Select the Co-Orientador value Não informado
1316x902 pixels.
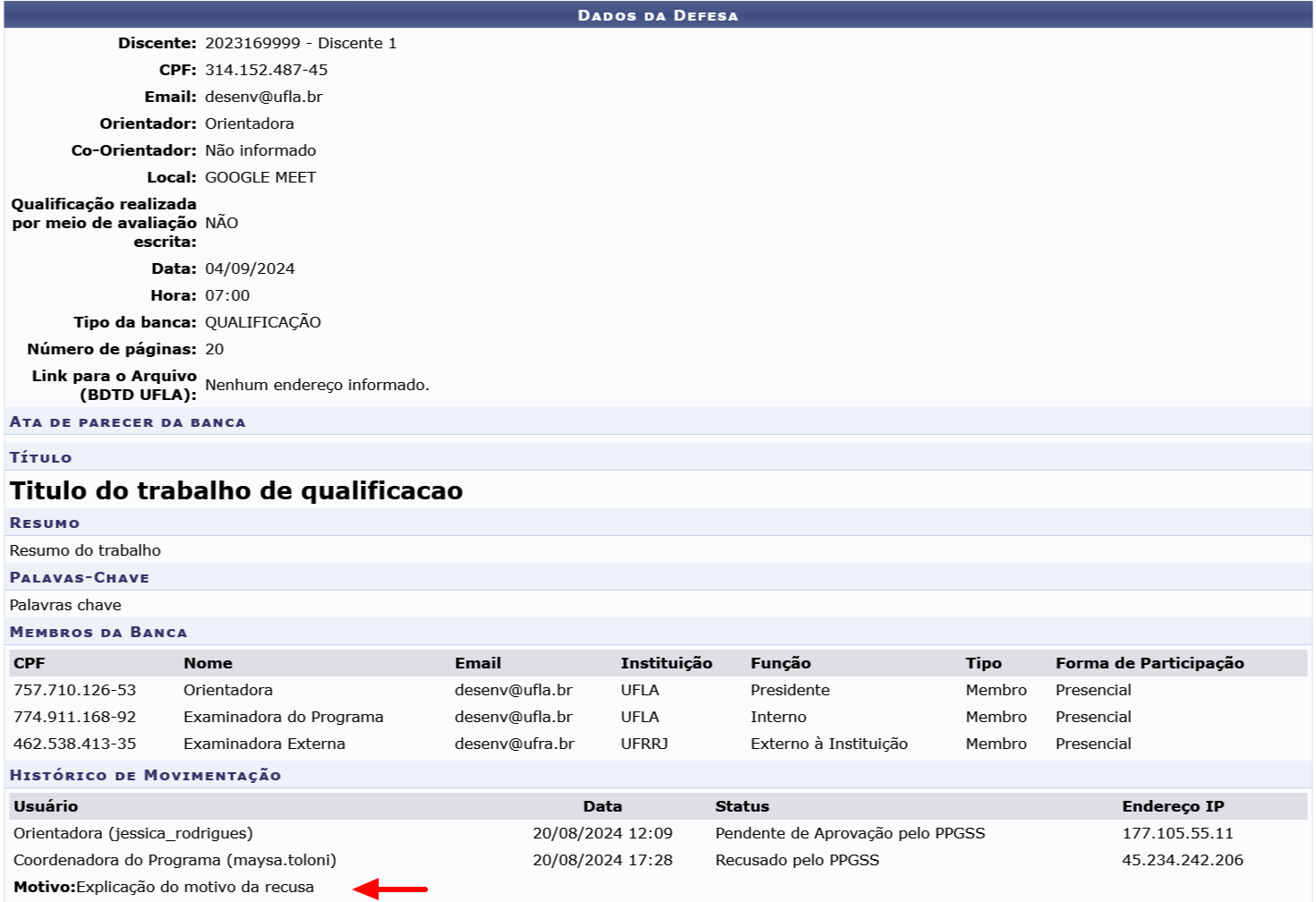261,150
